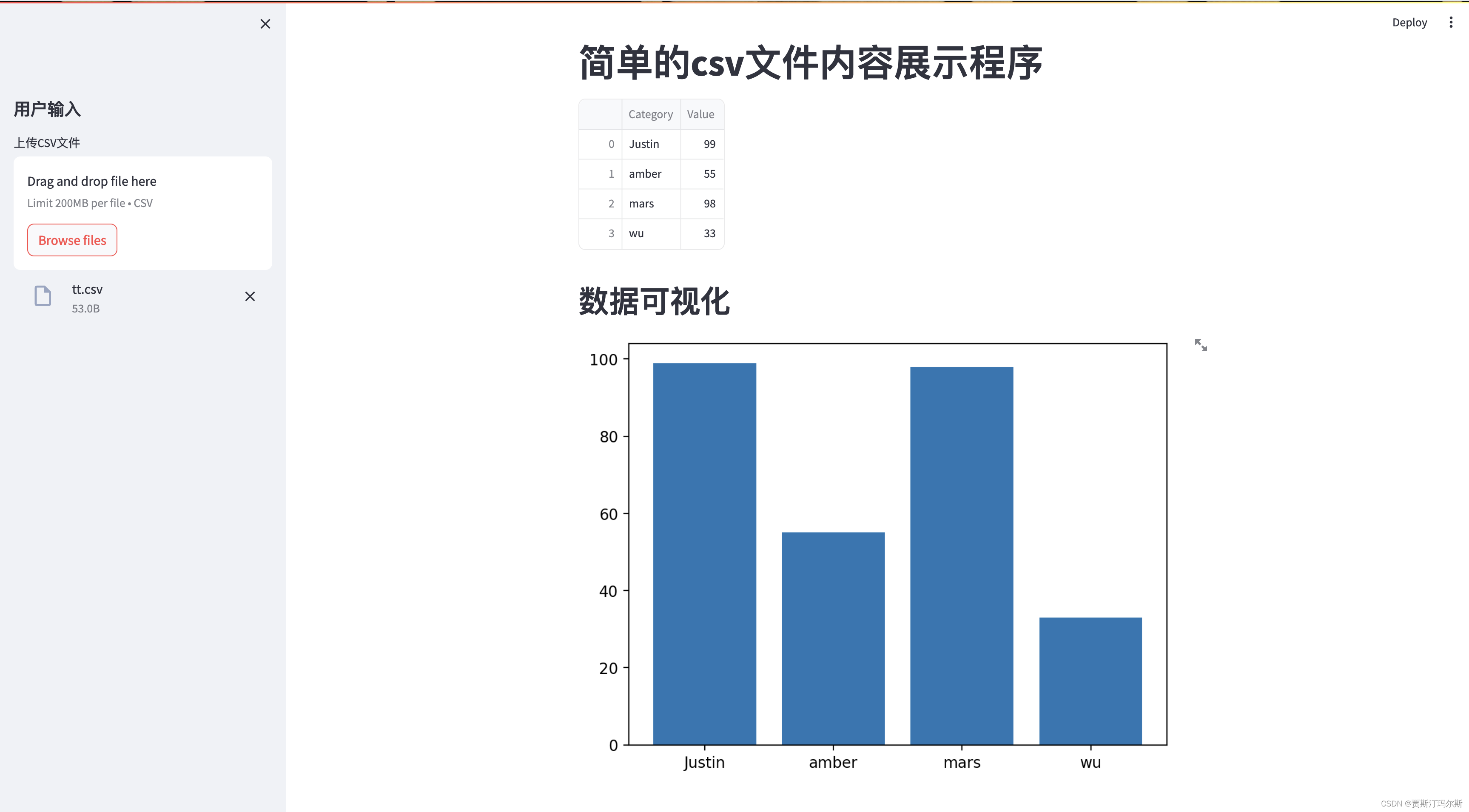This screenshot has width=1469, height=812.
Task: Click the three-dot menu icon
Action: click(x=1451, y=22)
